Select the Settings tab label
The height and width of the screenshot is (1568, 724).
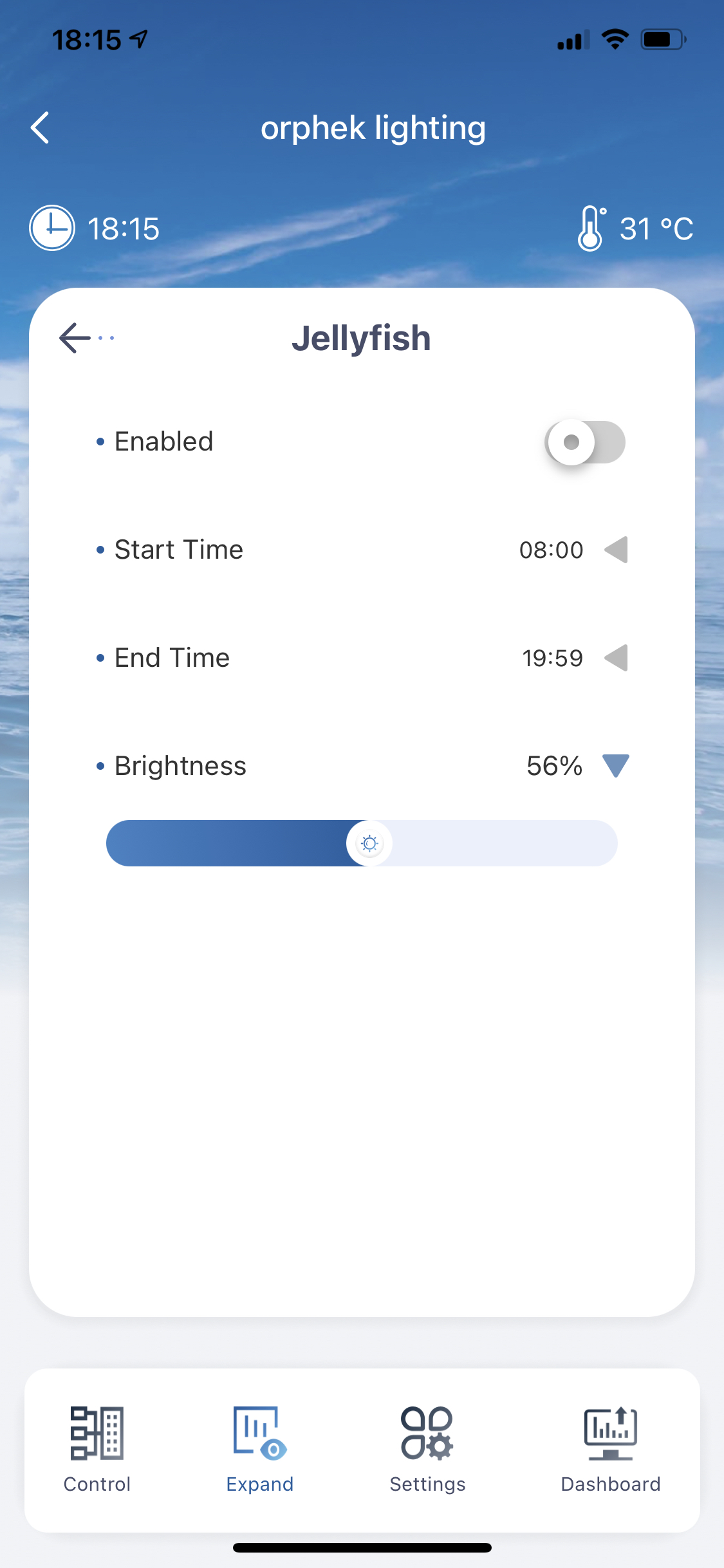[x=427, y=1484]
